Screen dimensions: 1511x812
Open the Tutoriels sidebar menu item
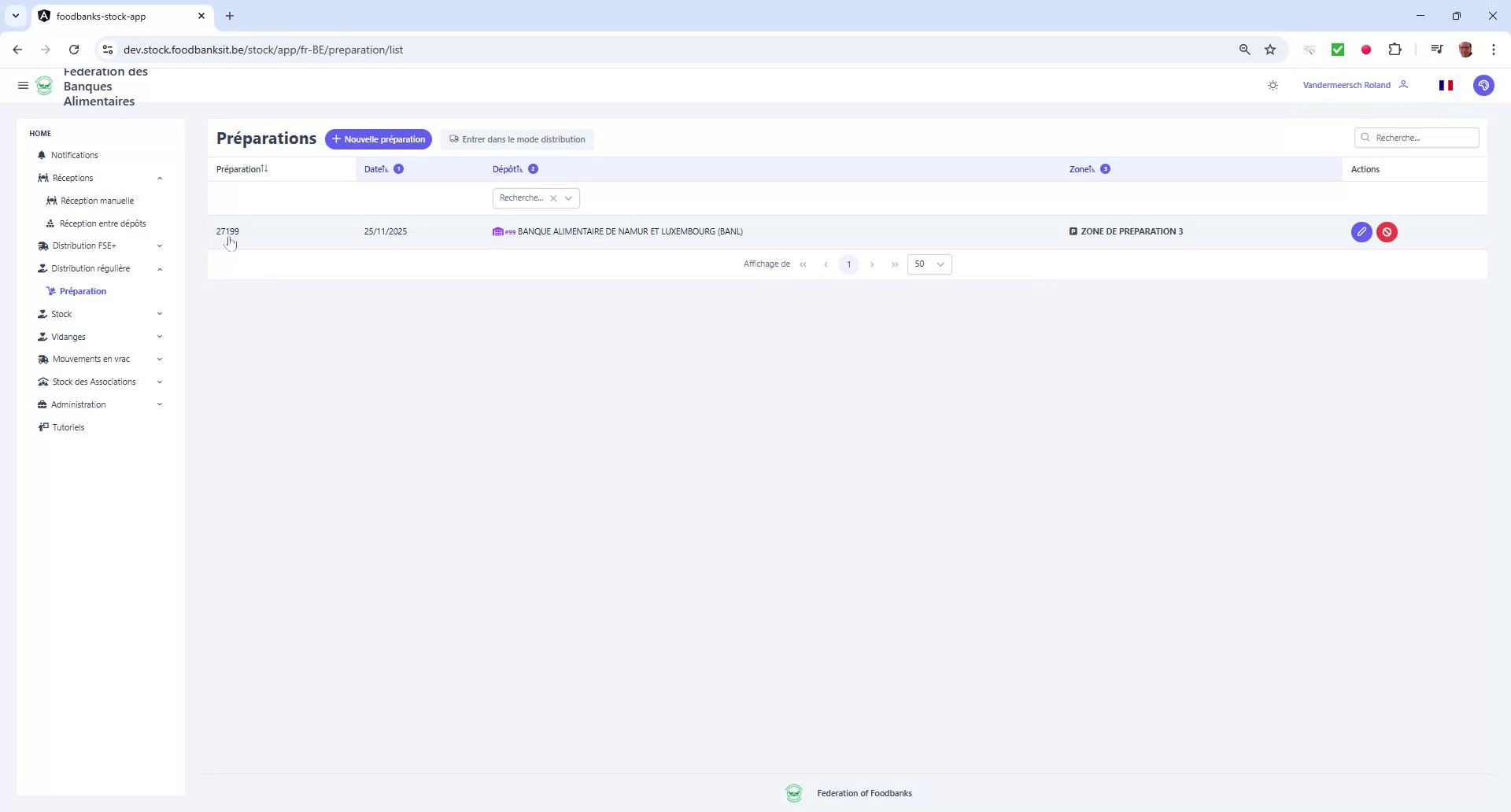(68, 427)
